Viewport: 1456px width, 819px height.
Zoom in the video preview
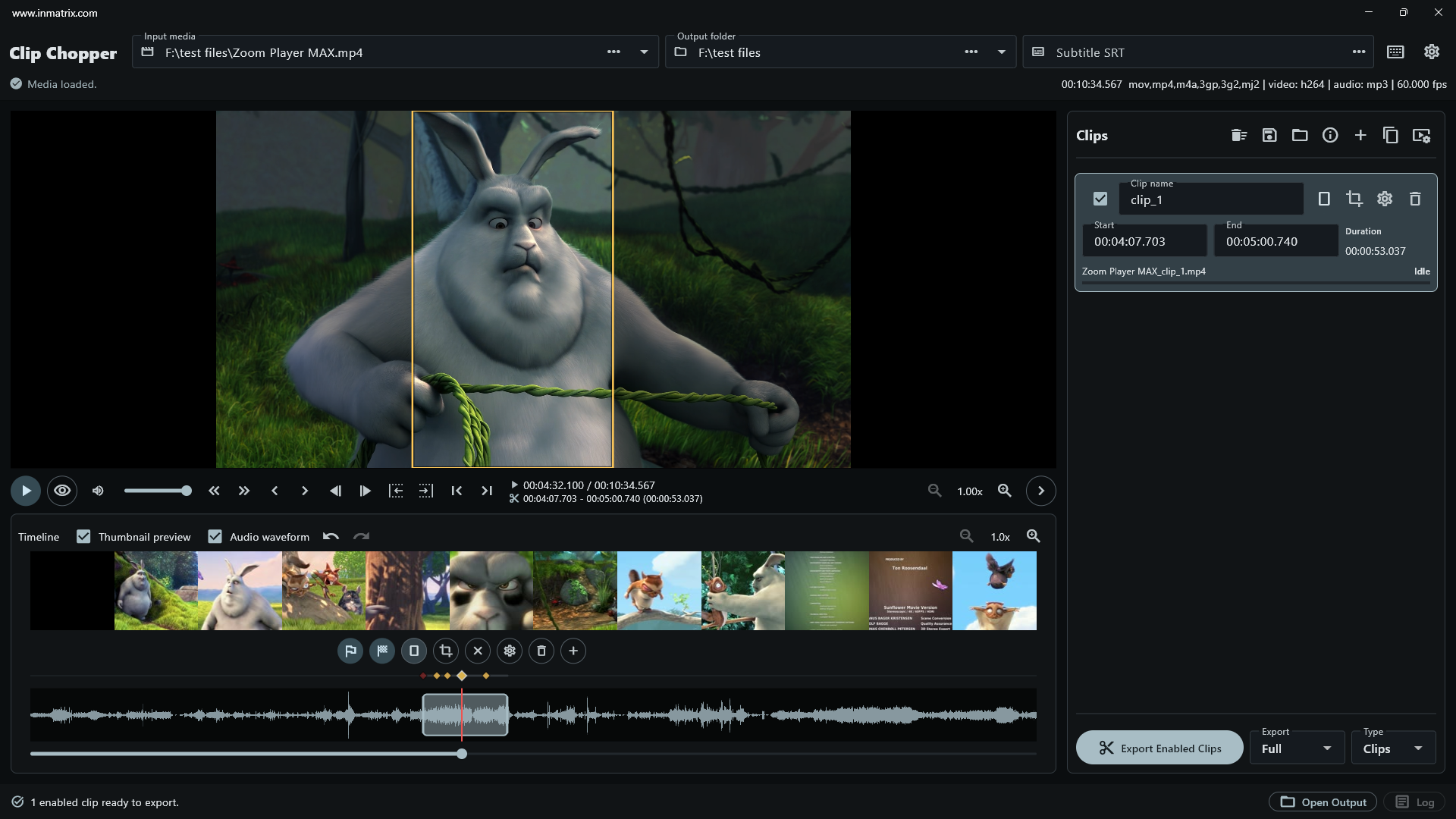[1005, 491]
